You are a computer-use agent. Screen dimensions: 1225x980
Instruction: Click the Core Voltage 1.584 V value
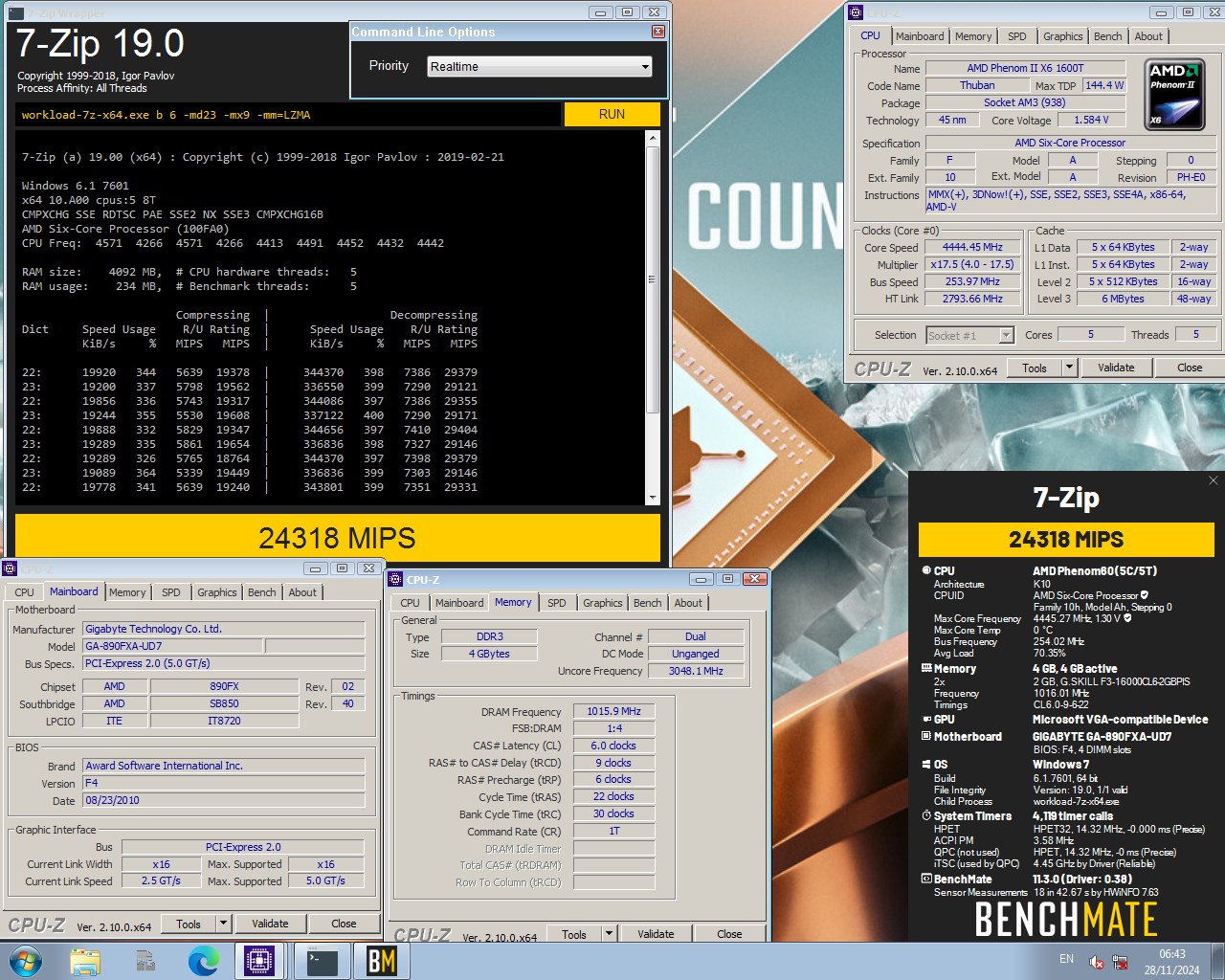click(x=1091, y=120)
